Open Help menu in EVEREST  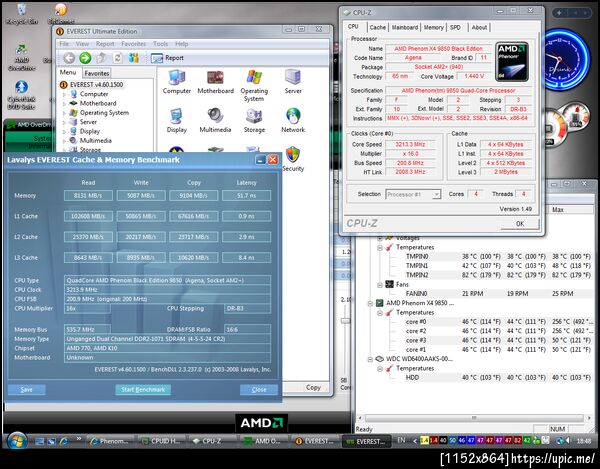[182, 44]
